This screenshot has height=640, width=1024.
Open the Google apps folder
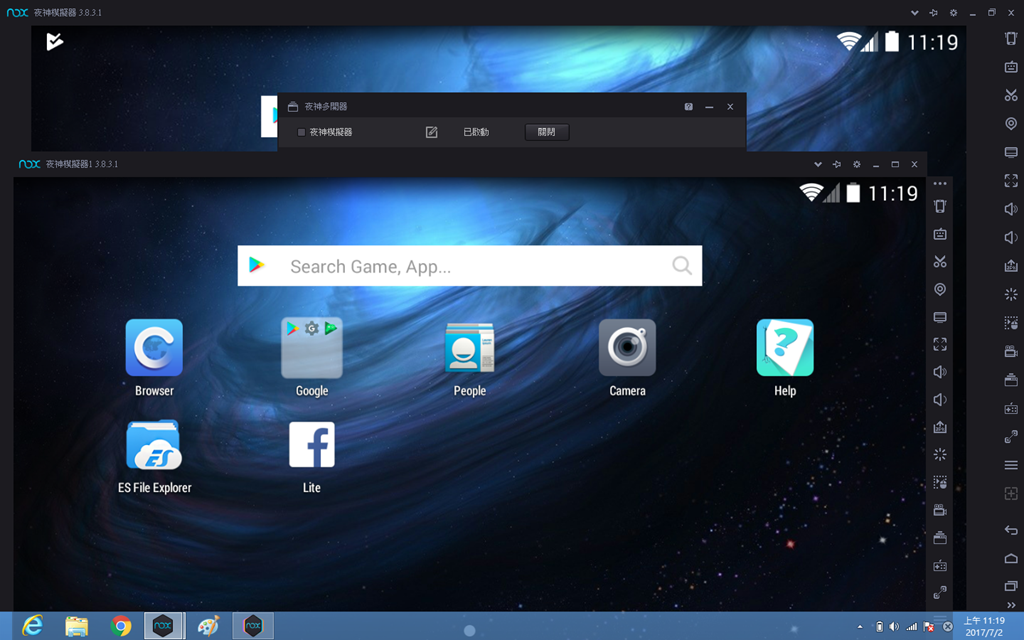[312, 348]
